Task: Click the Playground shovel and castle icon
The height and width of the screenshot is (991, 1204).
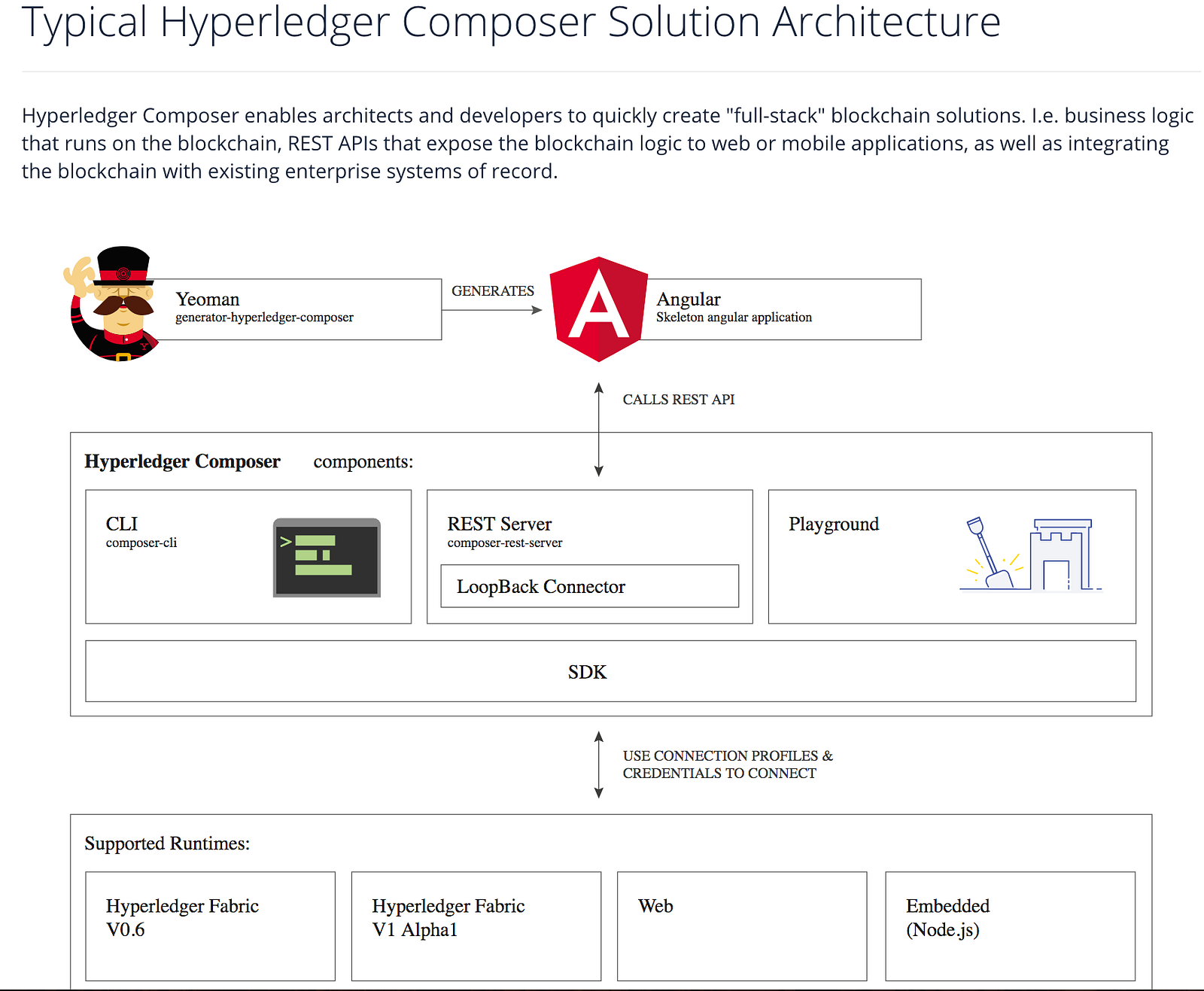Action: click(x=1030, y=555)
